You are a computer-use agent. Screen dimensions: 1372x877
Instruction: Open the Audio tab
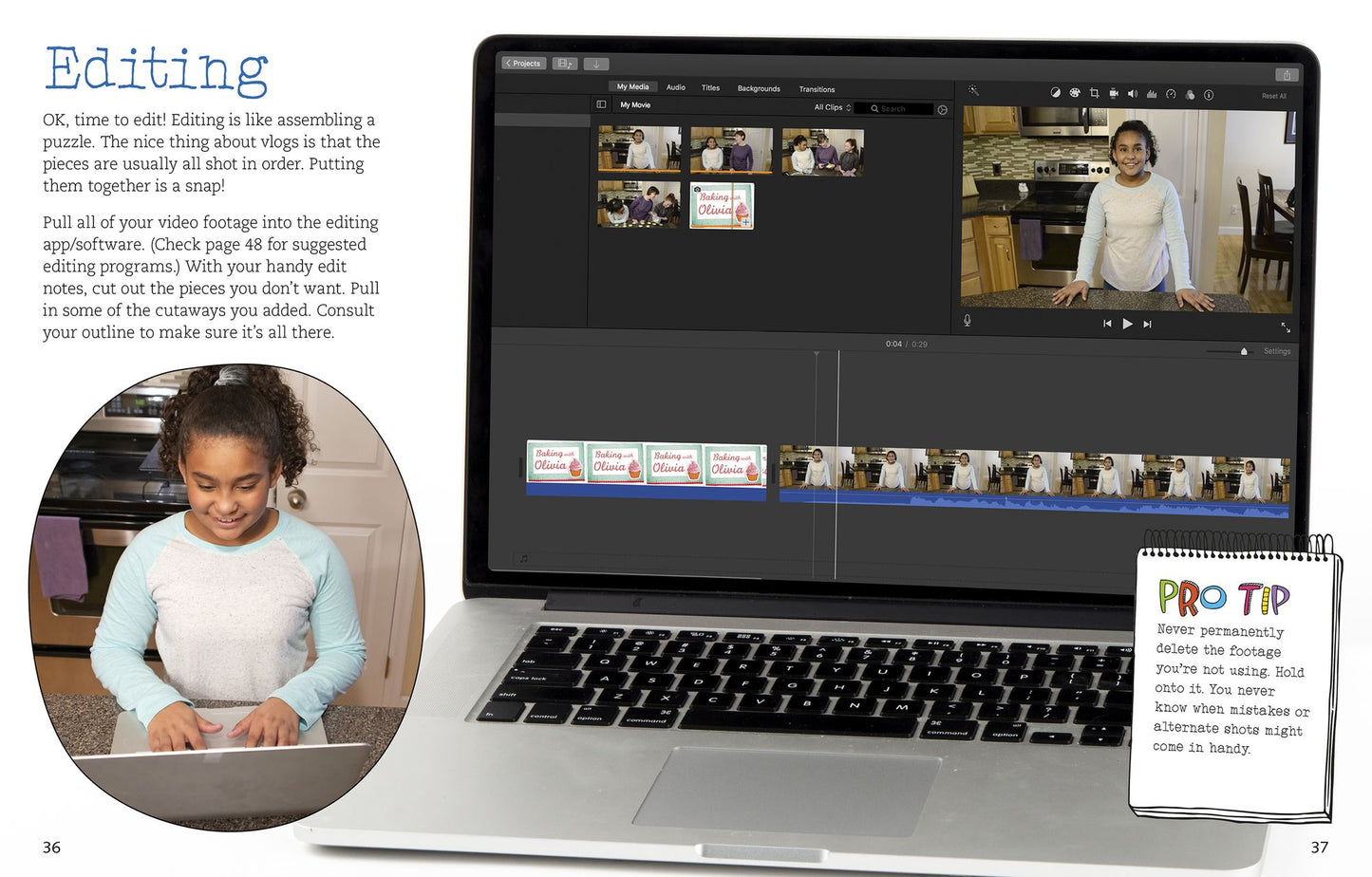tap(676, 87)
